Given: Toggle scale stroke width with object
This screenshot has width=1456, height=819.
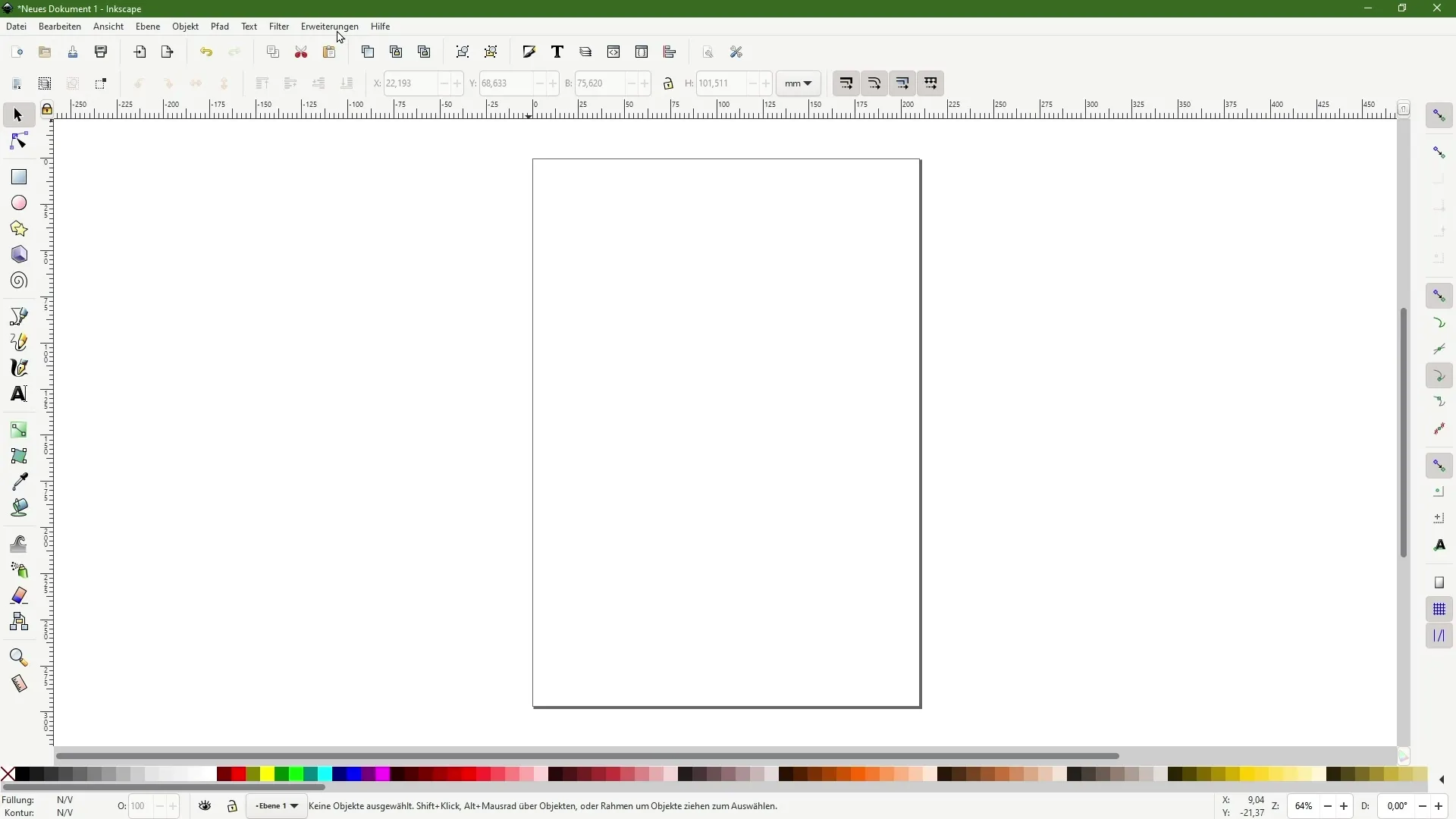Looking at the screenshot, I should pyautogui.click(x=846, y=83).
